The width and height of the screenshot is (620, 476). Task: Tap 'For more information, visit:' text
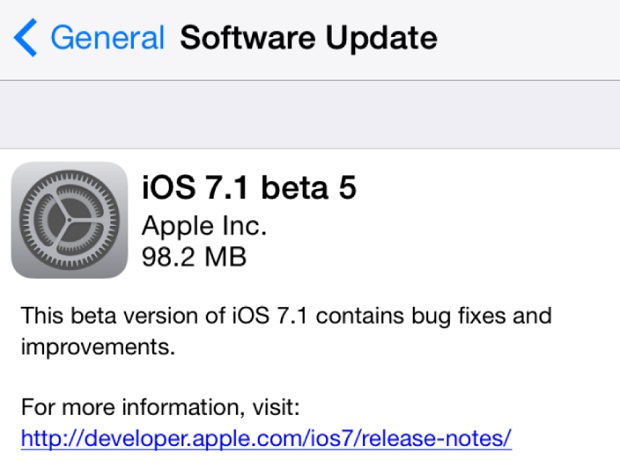coord(160,407)
